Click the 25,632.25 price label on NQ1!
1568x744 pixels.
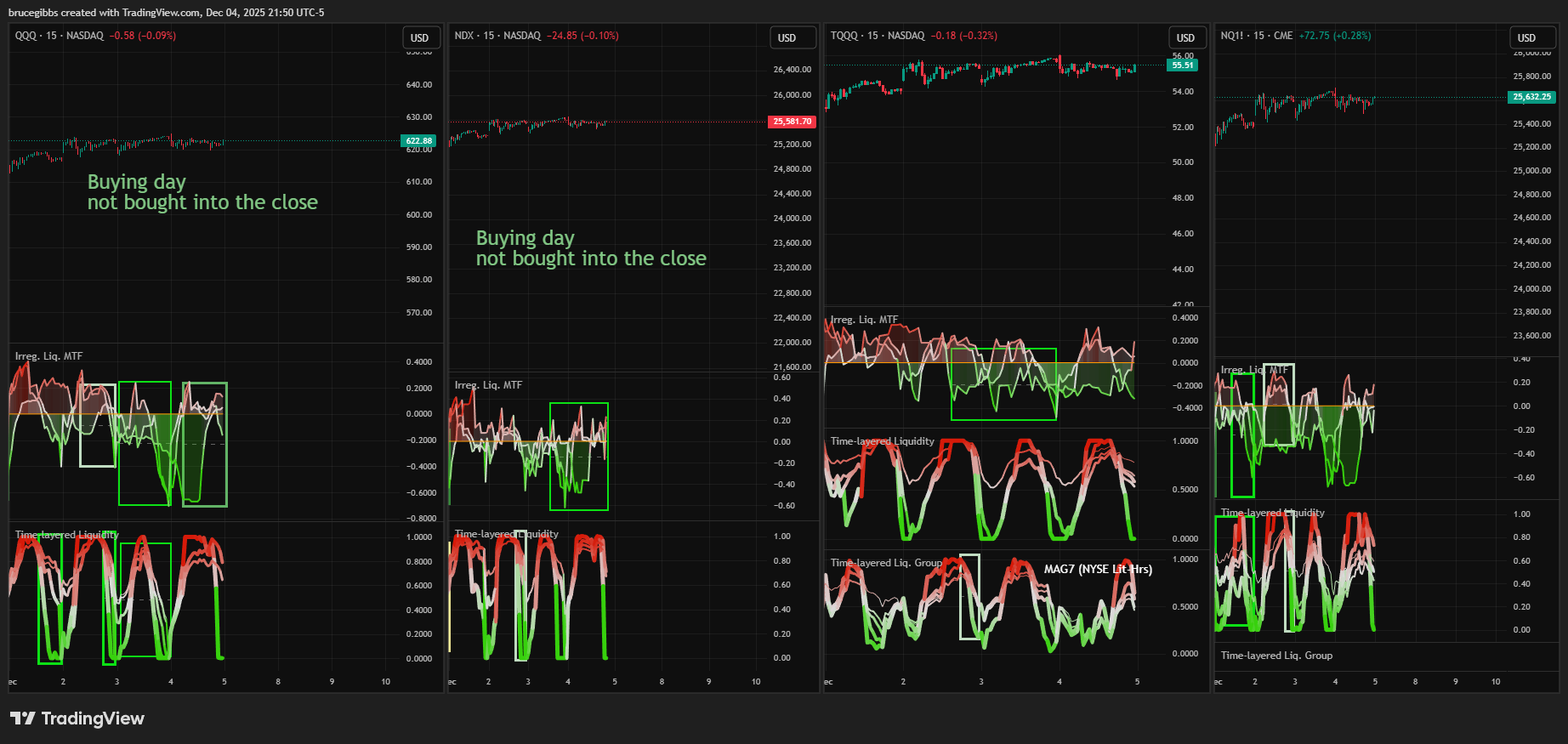[1531, 97]
